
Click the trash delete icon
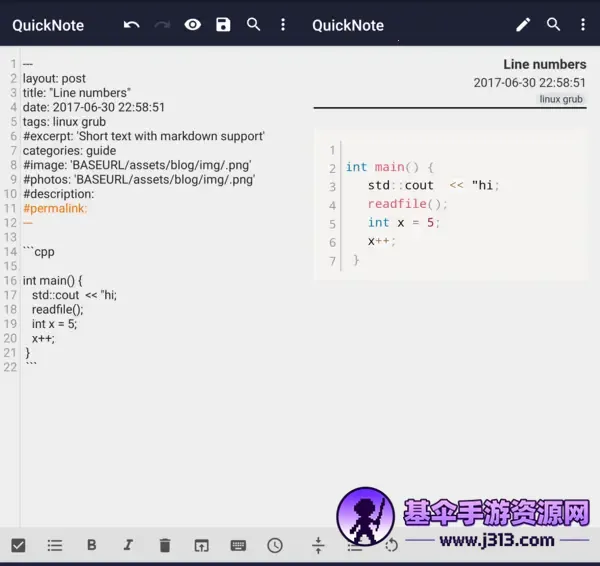coord(165,545)
